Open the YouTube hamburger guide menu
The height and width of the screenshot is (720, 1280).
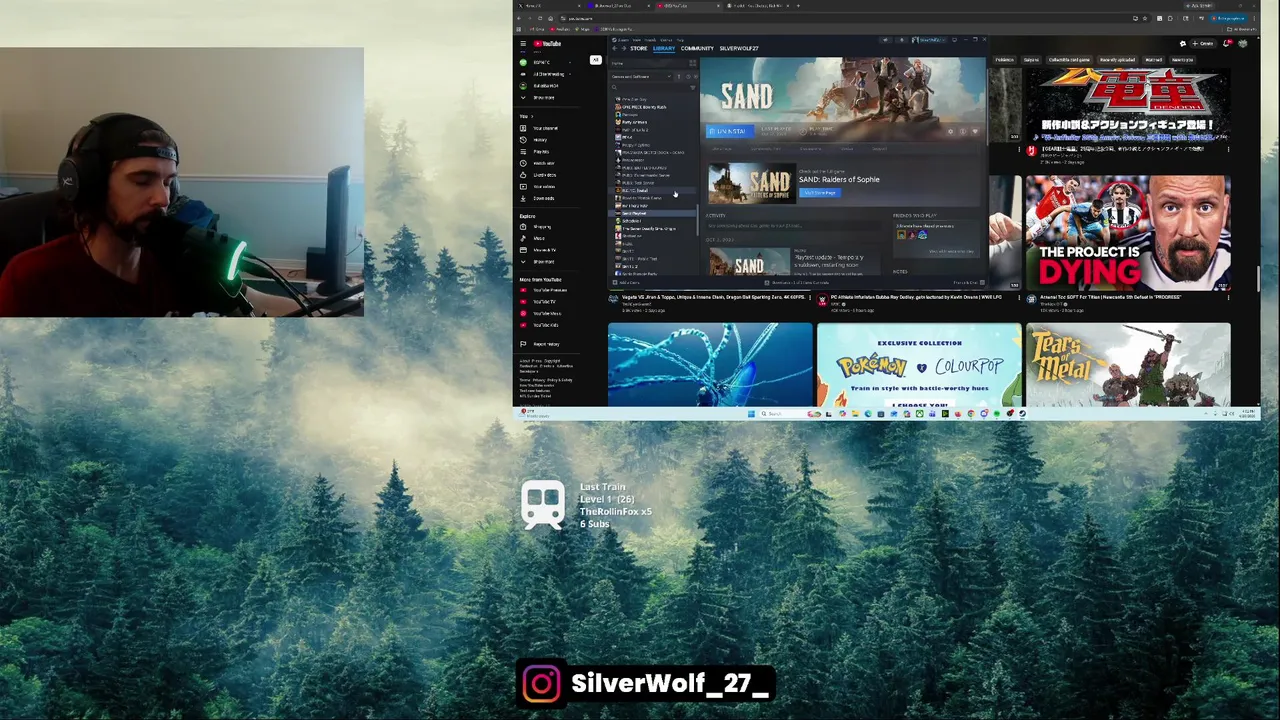pos(523,44)
